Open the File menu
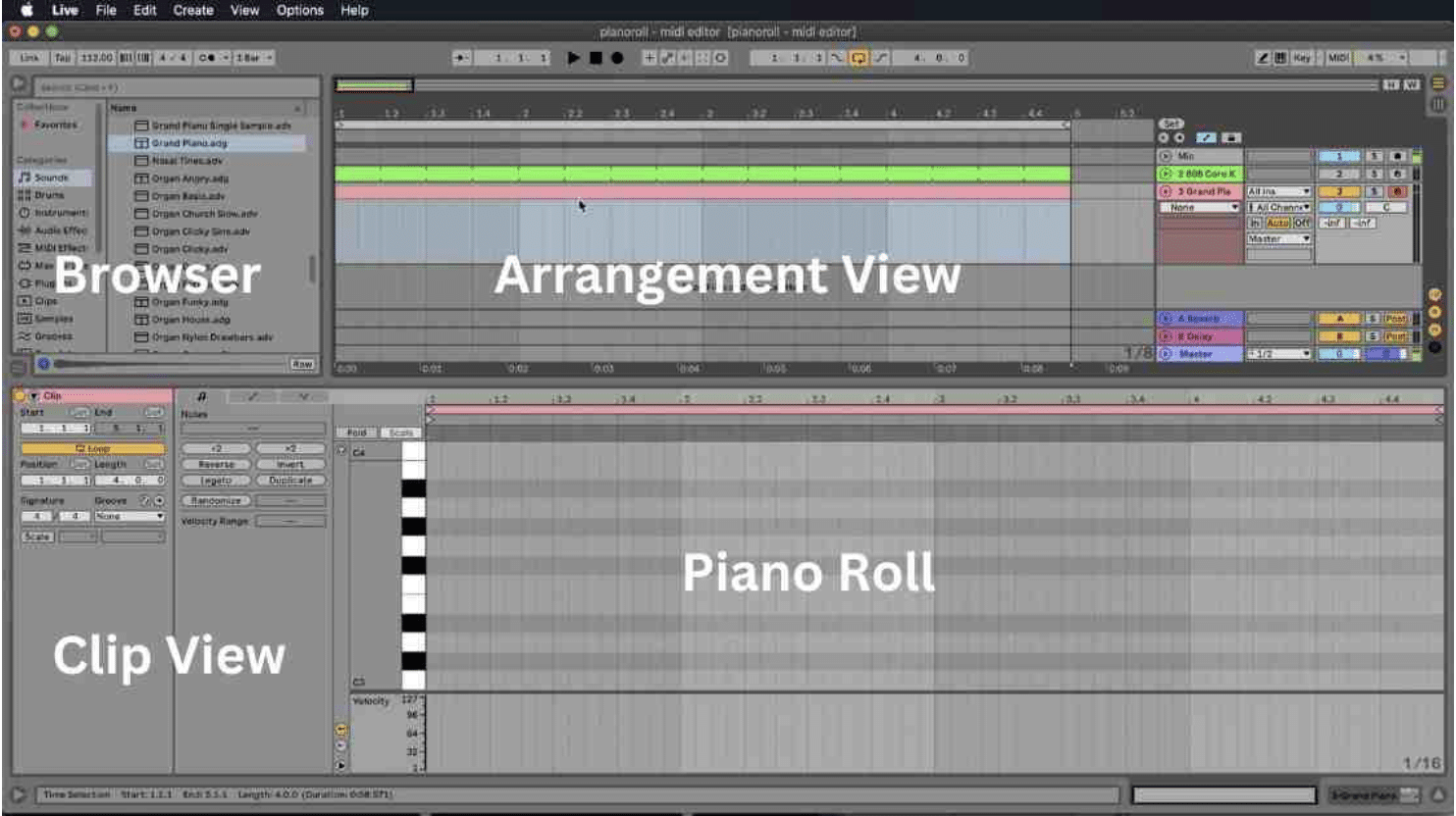Image resolution: width=1456 pixels, height=816 pixels. [x=106, y=10]
